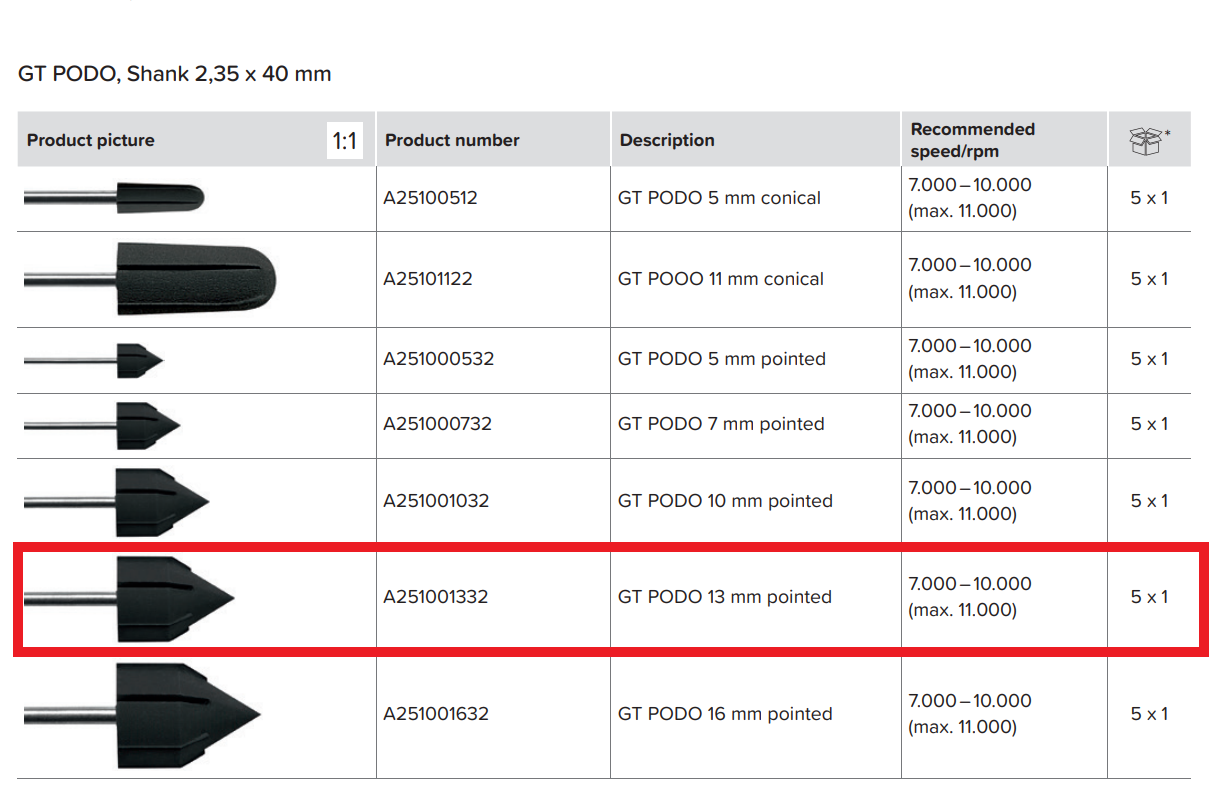Click the packaging box icon in header
The width and height of the screenshot is (1221, 811).
coord(1145,141)
